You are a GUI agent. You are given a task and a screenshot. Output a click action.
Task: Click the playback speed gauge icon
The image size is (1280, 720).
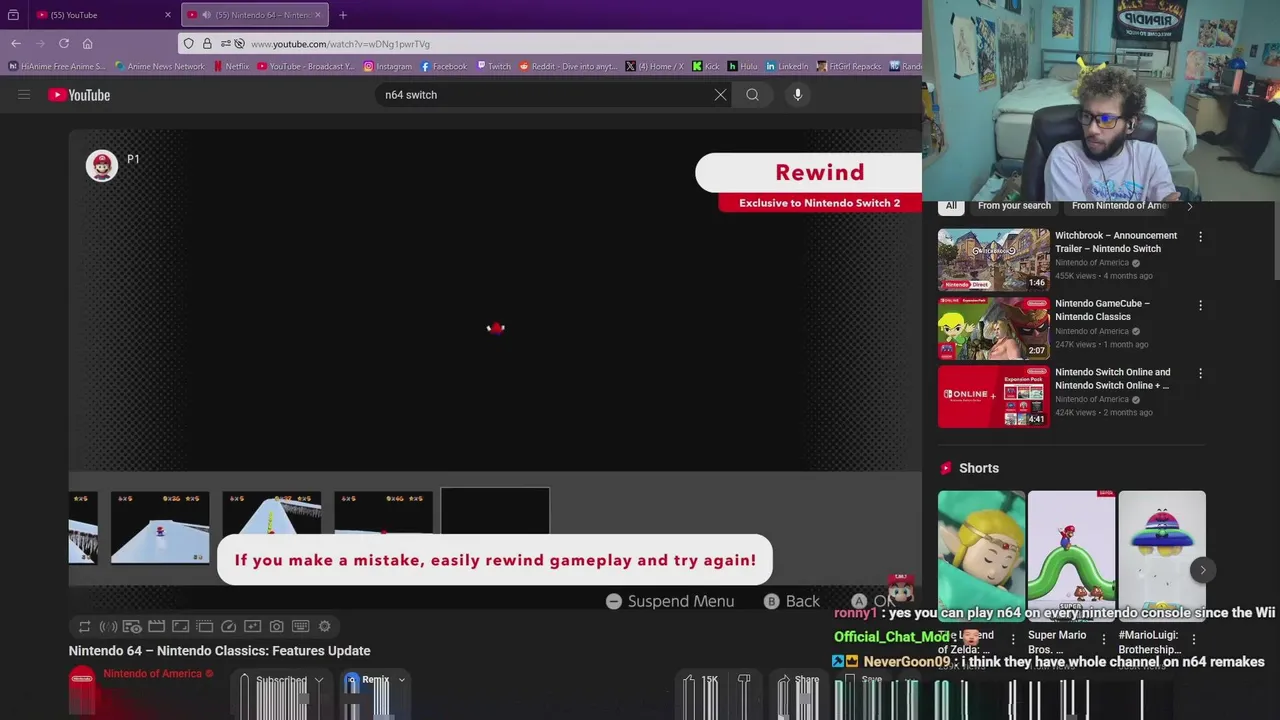click(228, 626)
